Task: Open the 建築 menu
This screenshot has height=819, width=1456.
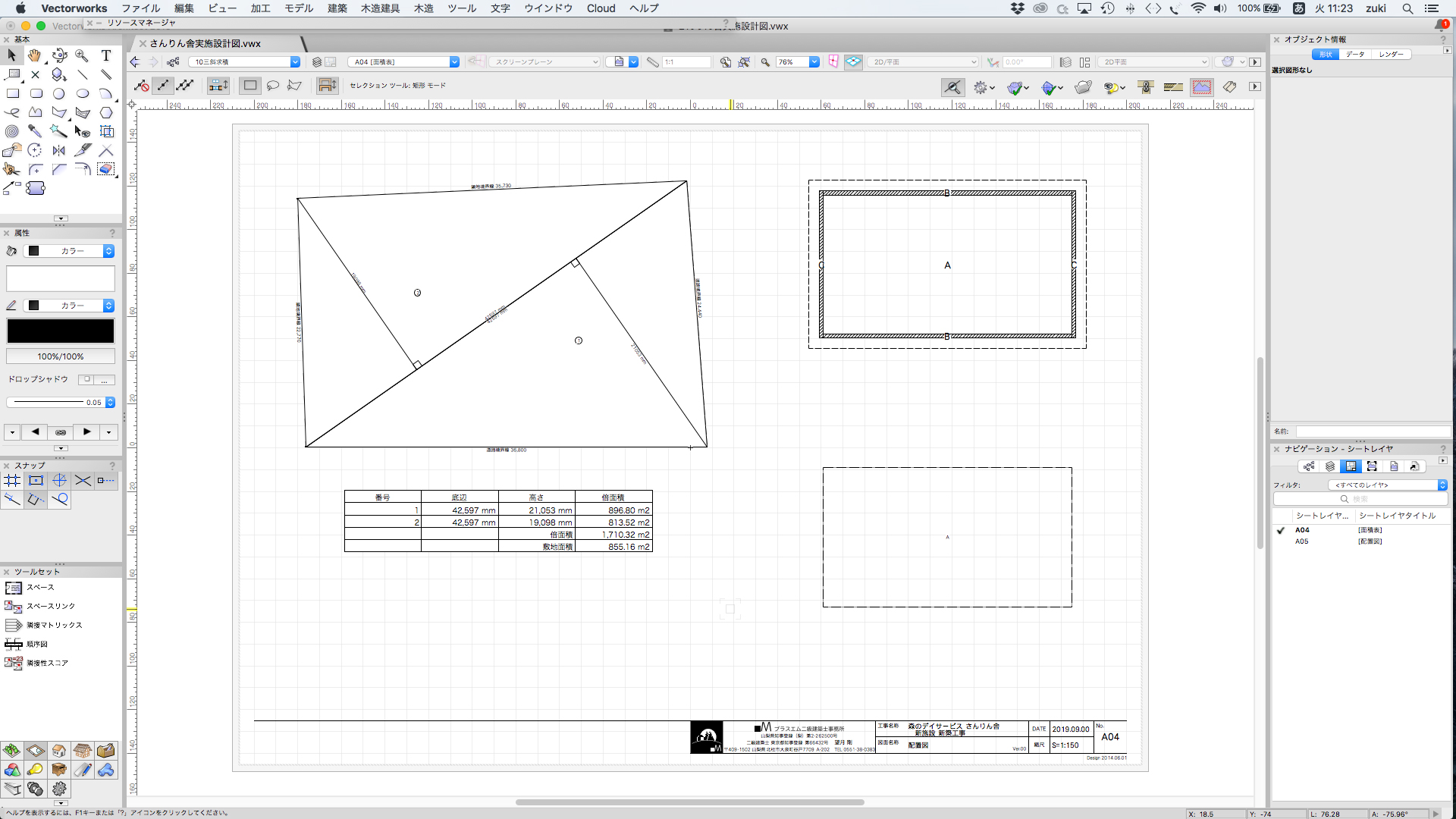Action: point(337,8)
